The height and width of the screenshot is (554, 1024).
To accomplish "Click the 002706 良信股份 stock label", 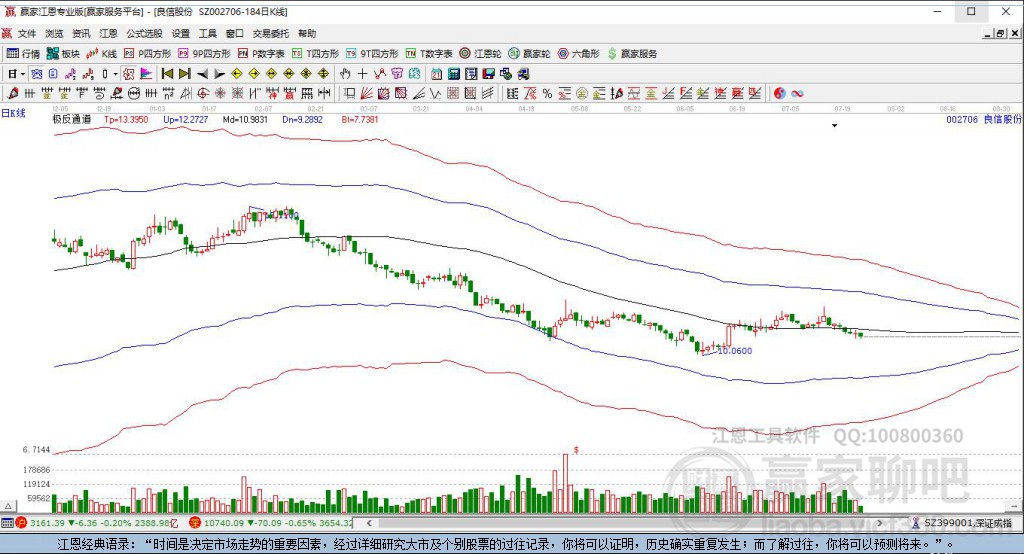I will point(984,120).
